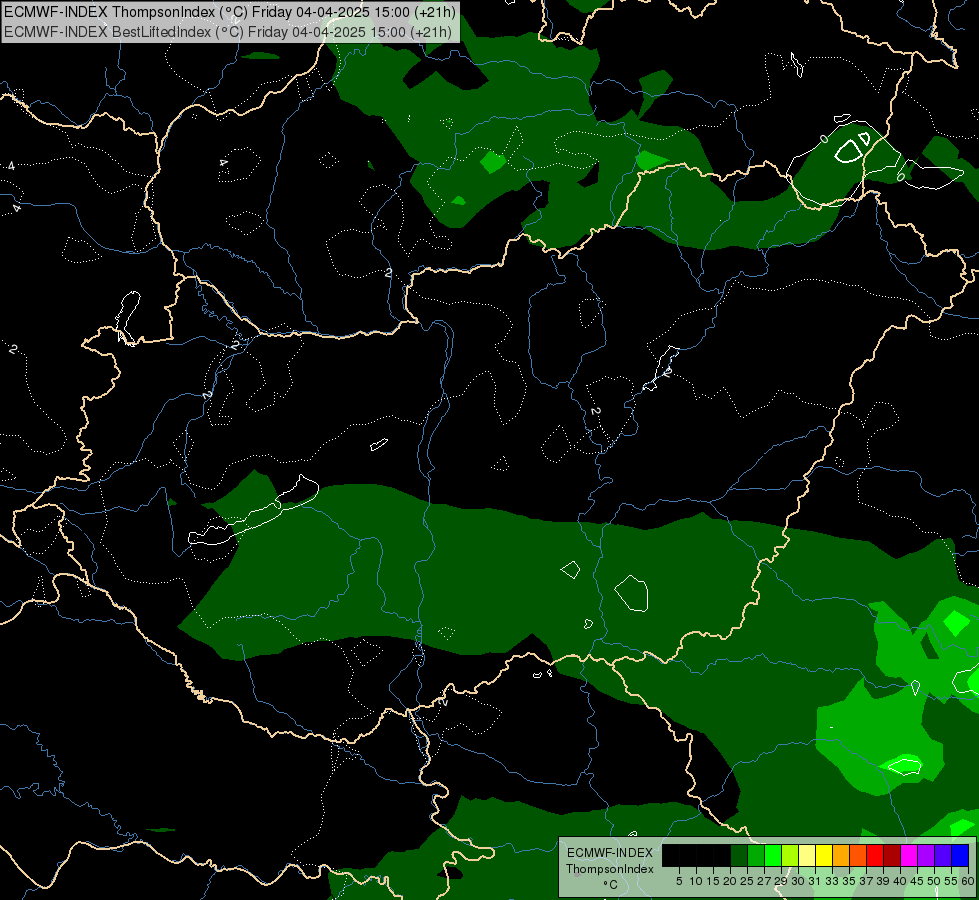Viewport: 979px width, 900px height.
Task: Select the medium green 25-27 legend swatch
Action: [756, 855]
